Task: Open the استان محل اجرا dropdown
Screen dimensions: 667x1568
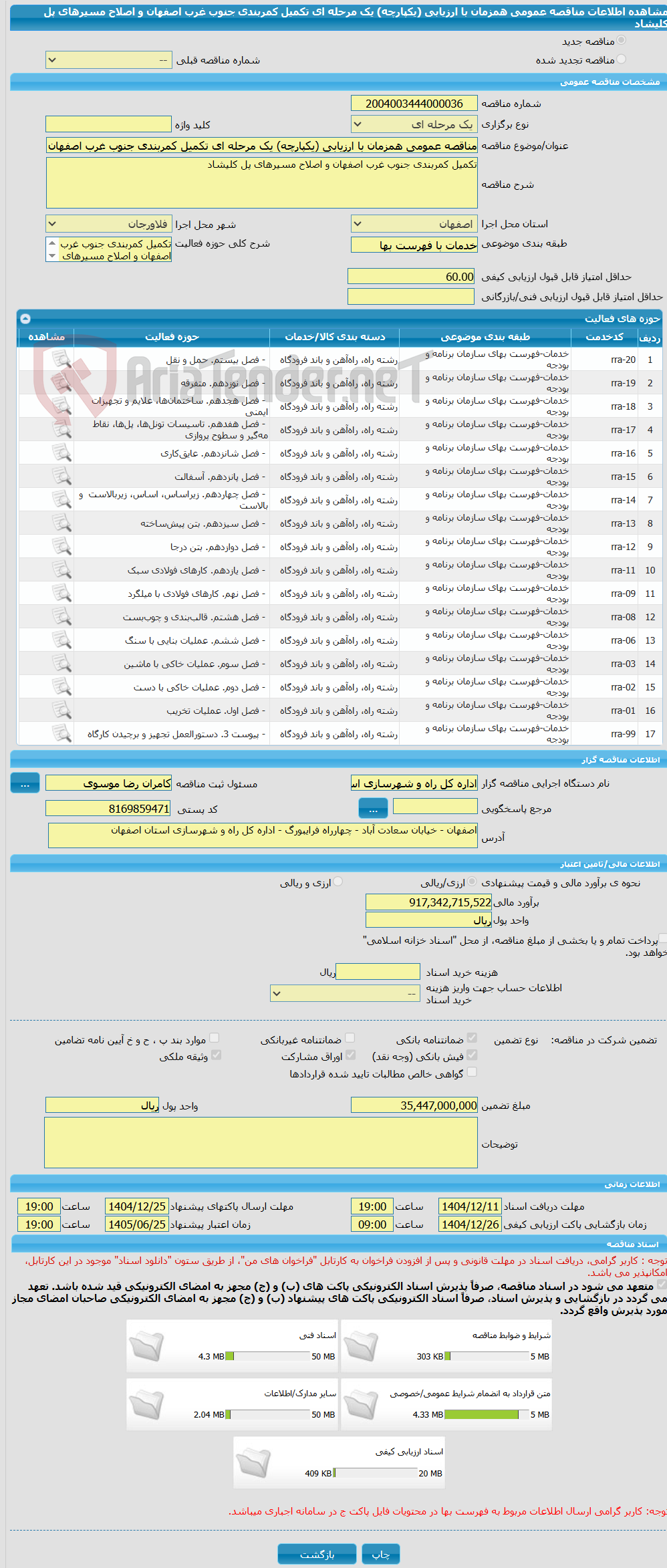Action: point(414,224)
